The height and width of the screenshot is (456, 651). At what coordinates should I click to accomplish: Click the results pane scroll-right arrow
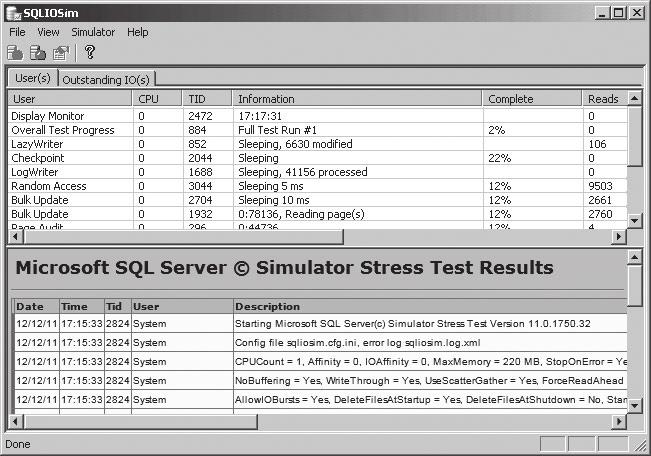pyautogui.click(x=619, y=422)
